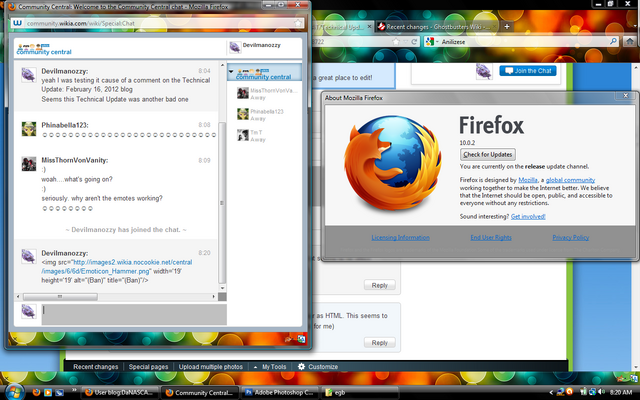Click the clock showing 8:20 AM

(x=620, y=392)
